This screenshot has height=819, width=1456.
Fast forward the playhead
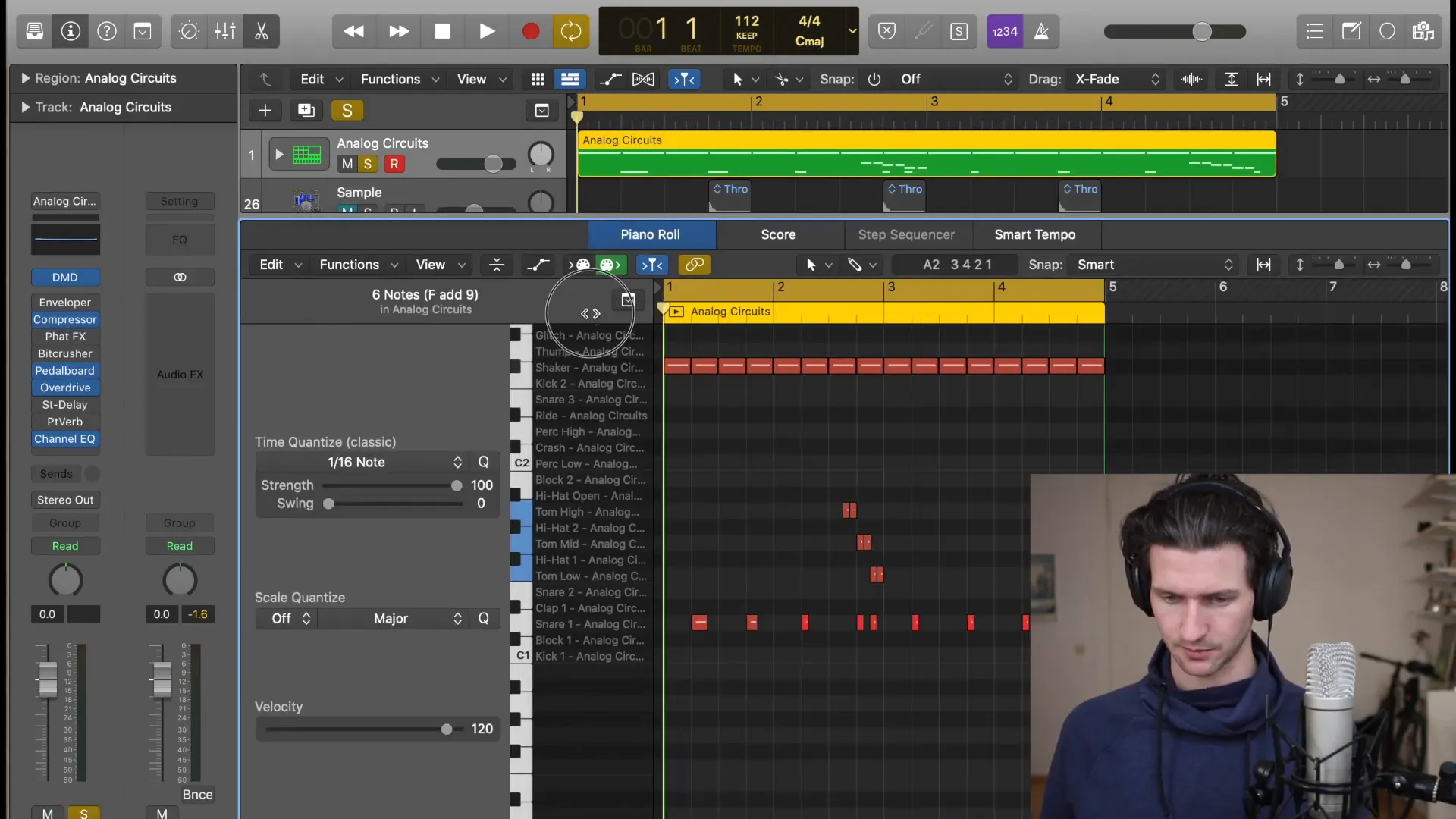(x=398, y=31)
